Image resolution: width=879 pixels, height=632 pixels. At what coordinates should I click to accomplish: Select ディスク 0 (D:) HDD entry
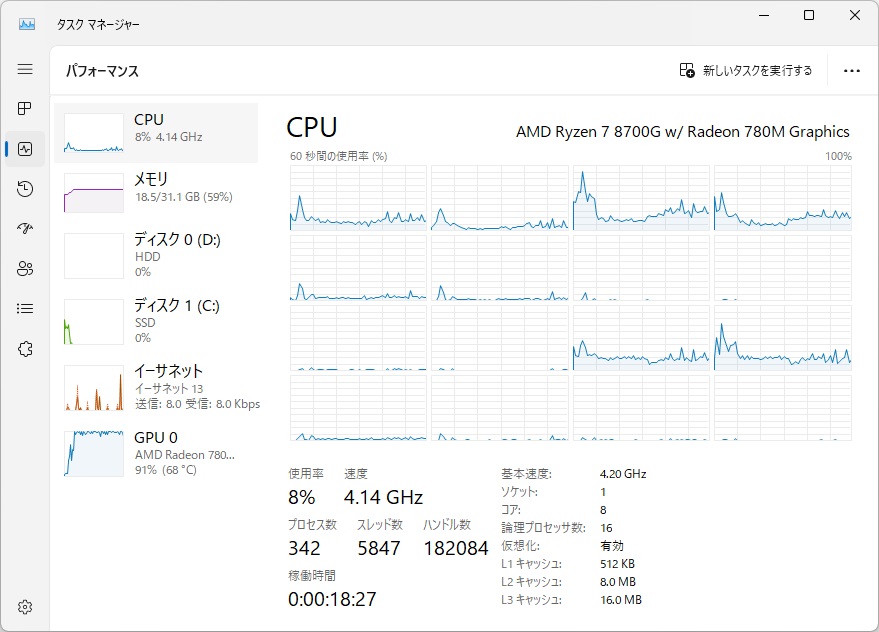click(156, 254)
